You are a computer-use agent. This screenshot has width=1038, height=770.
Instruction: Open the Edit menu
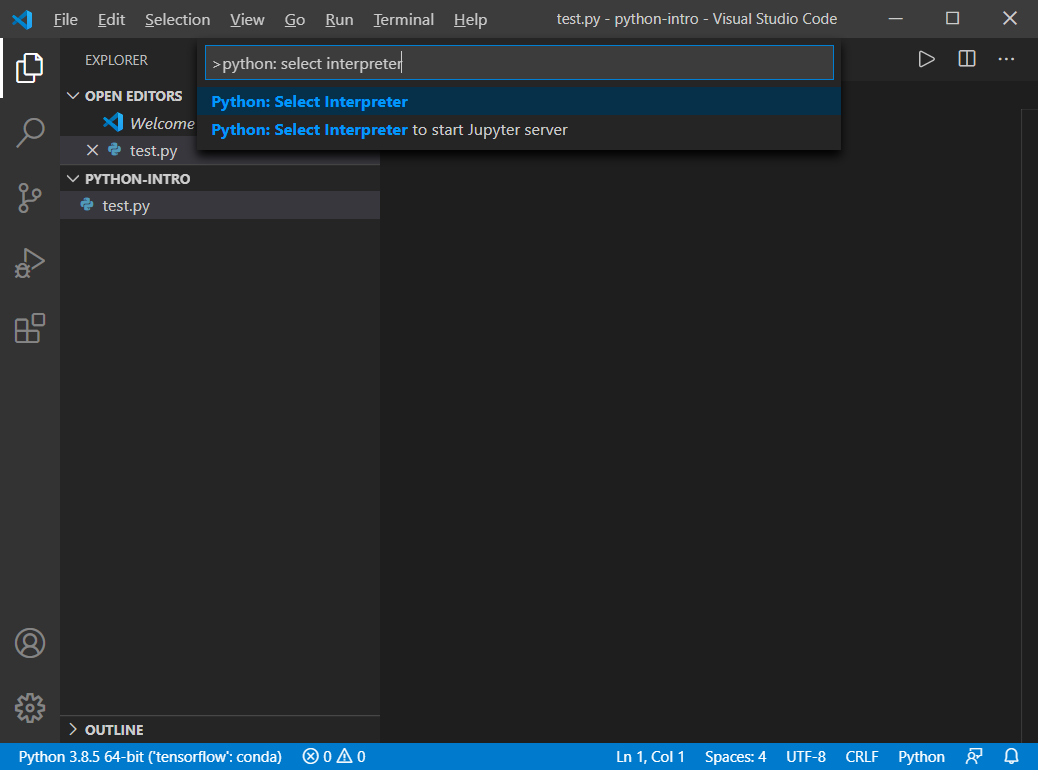(111, 19)
